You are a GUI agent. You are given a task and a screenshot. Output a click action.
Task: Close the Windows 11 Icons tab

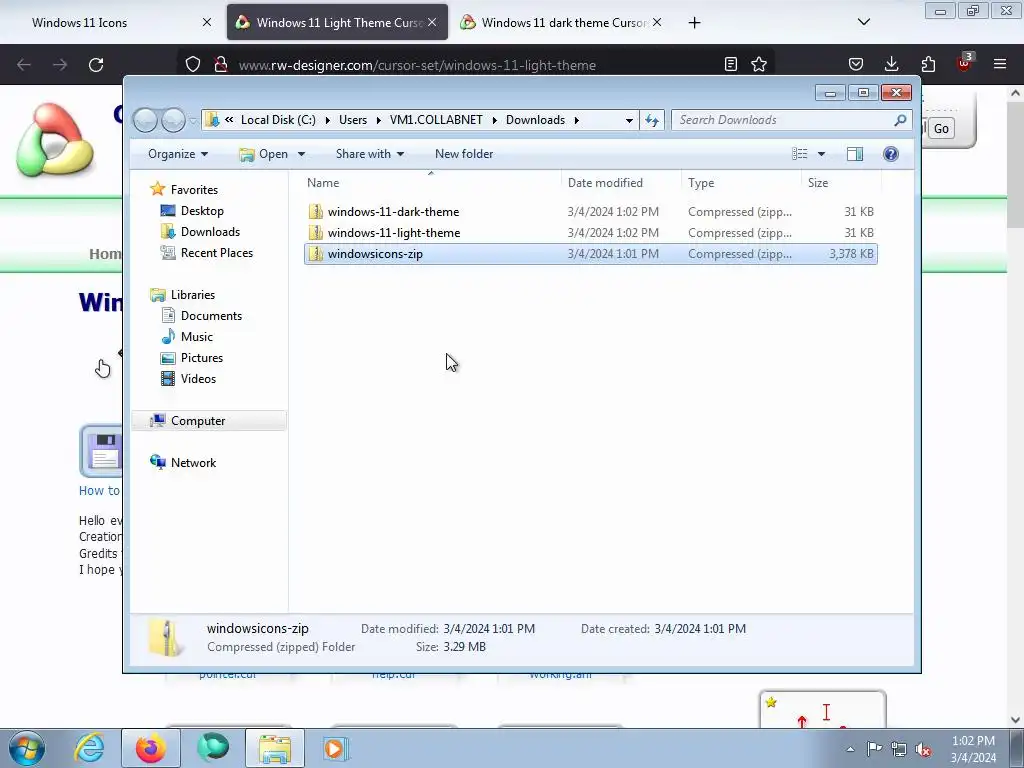point(207,22)
